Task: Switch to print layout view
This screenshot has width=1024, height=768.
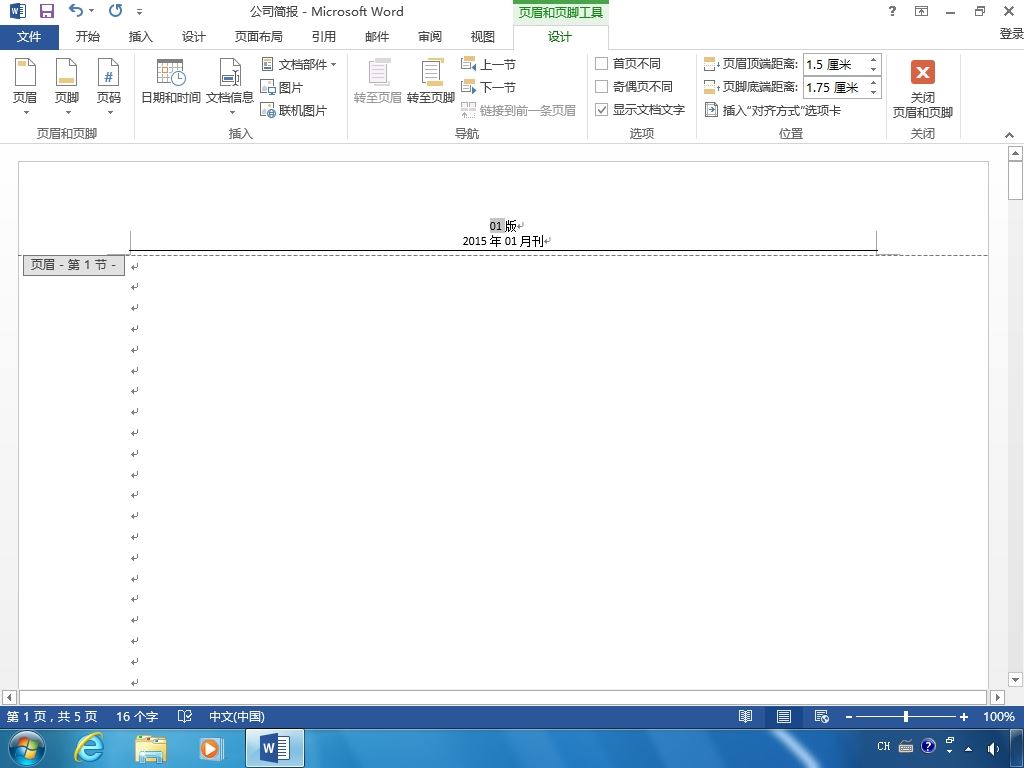Action: 784,716
